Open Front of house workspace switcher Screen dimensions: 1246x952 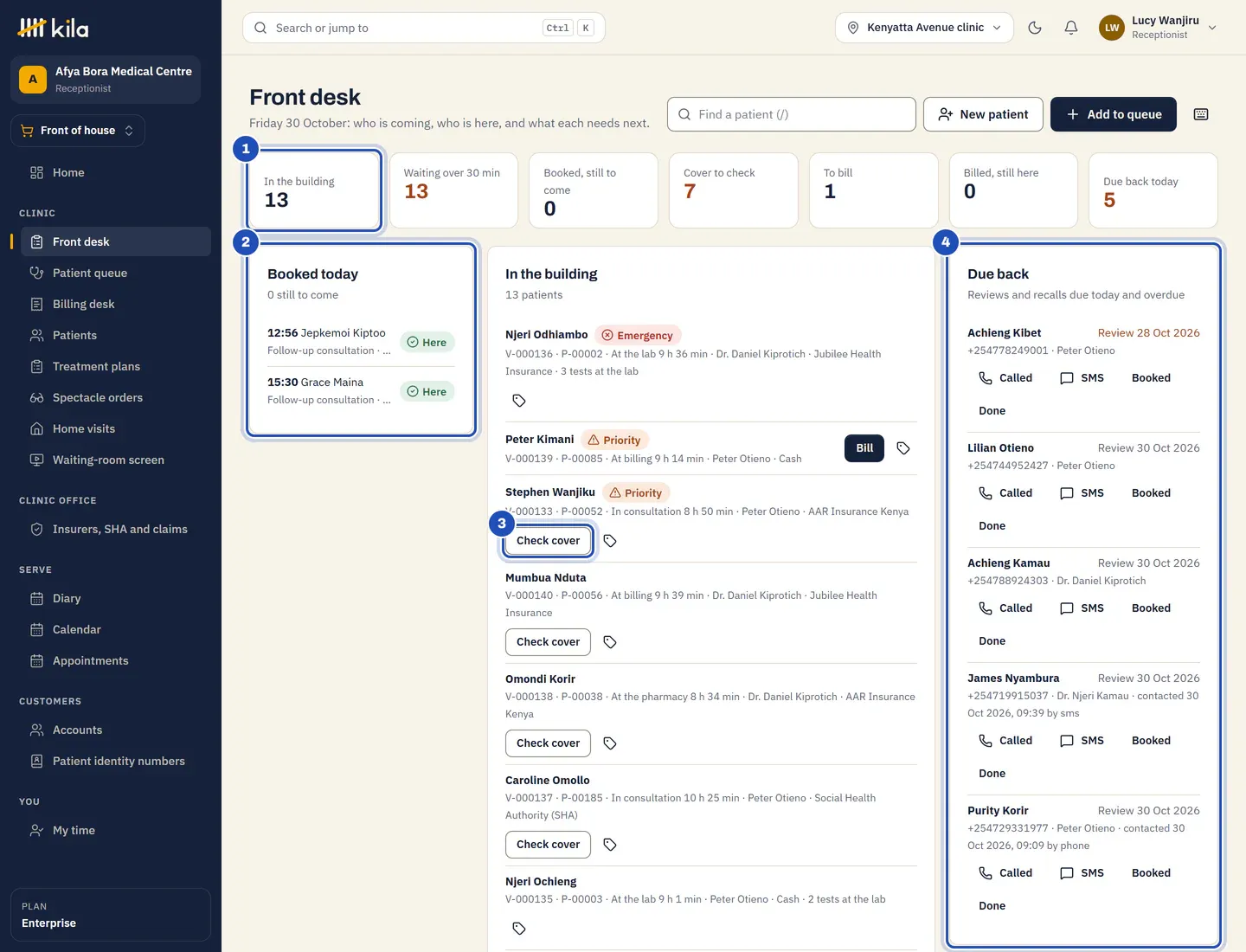(x=78, y=131)
